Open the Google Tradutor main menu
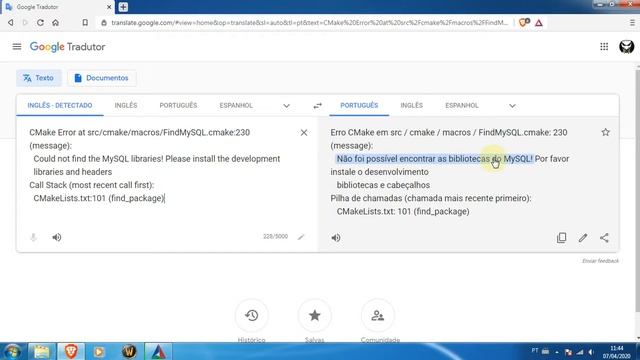The image size is (640, 360). point(17,47)
